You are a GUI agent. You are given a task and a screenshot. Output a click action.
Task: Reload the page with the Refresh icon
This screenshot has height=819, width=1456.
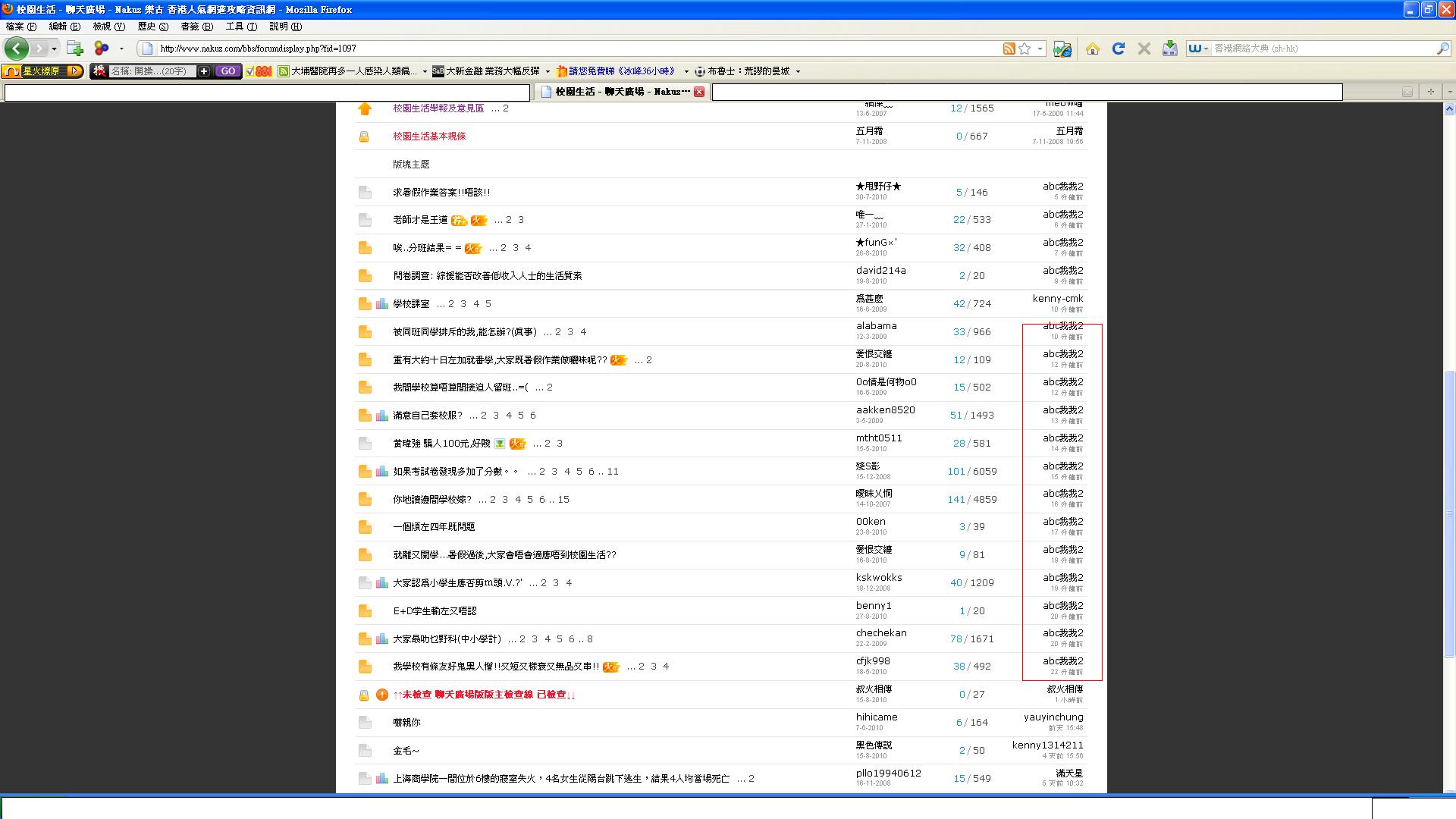click(x=1118, y=49)
